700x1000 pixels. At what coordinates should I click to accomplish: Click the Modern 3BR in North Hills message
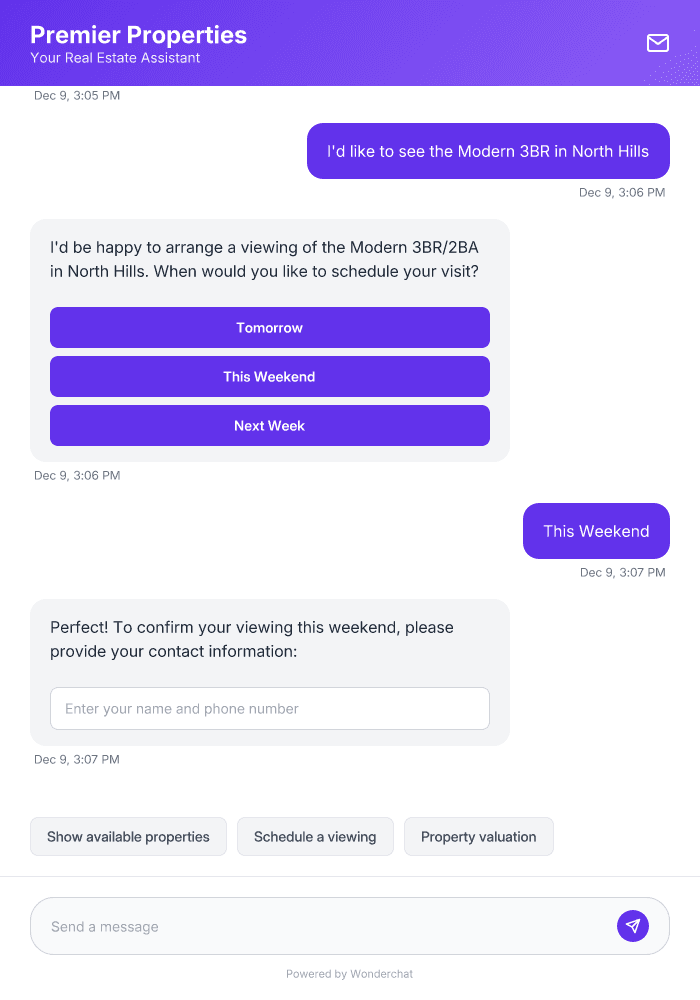tap(488, 151)
